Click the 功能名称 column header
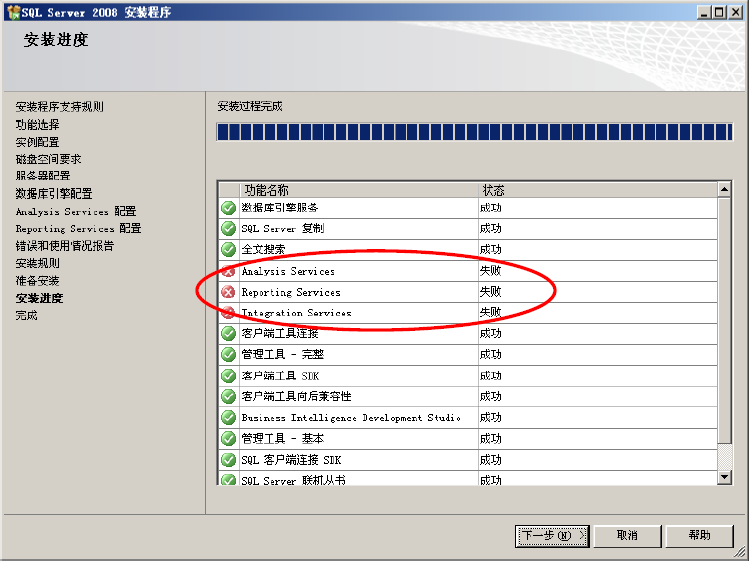 click(x=359, y=190)
